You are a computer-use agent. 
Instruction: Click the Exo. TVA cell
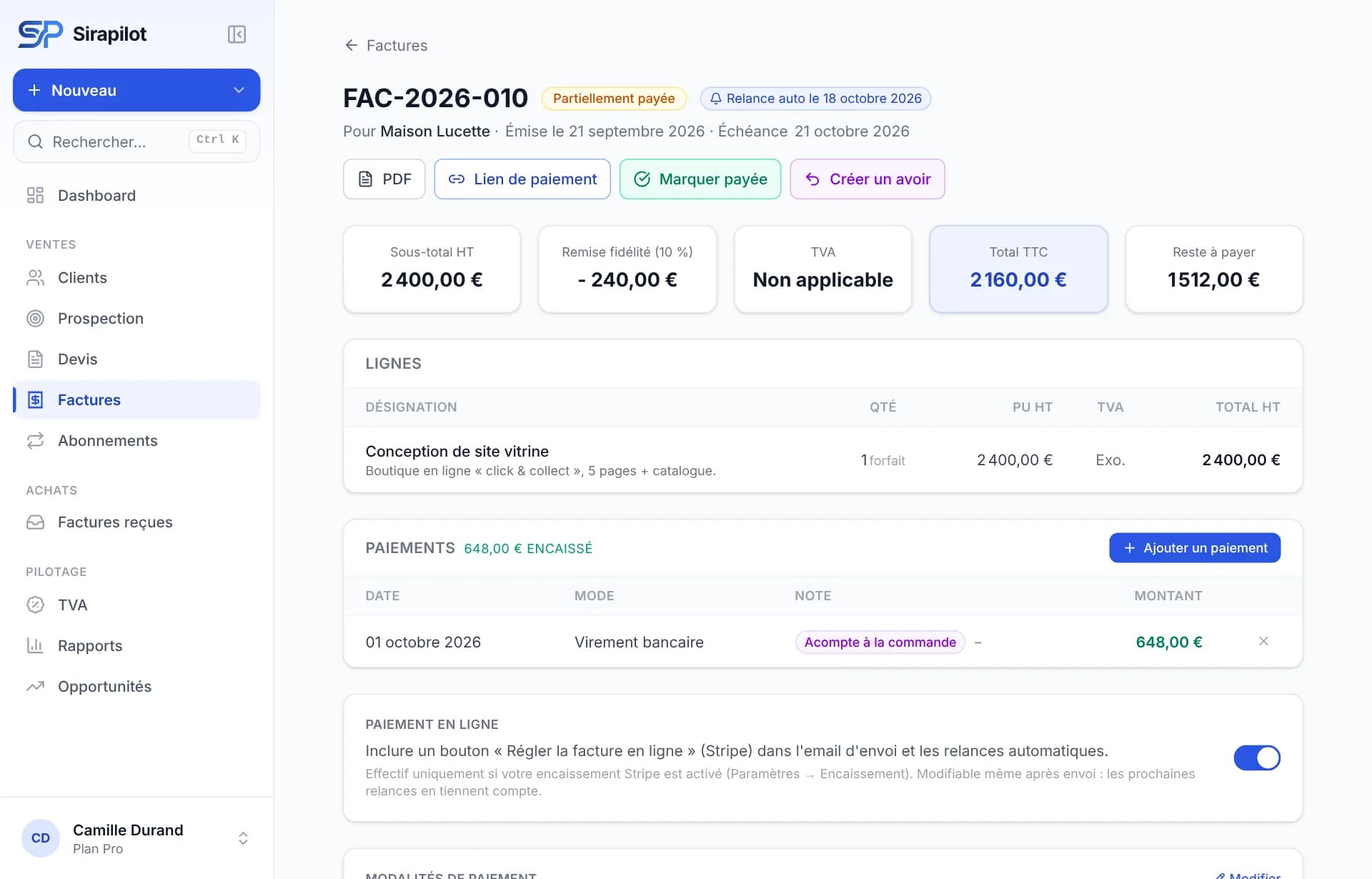click(x=1110, y=460)
